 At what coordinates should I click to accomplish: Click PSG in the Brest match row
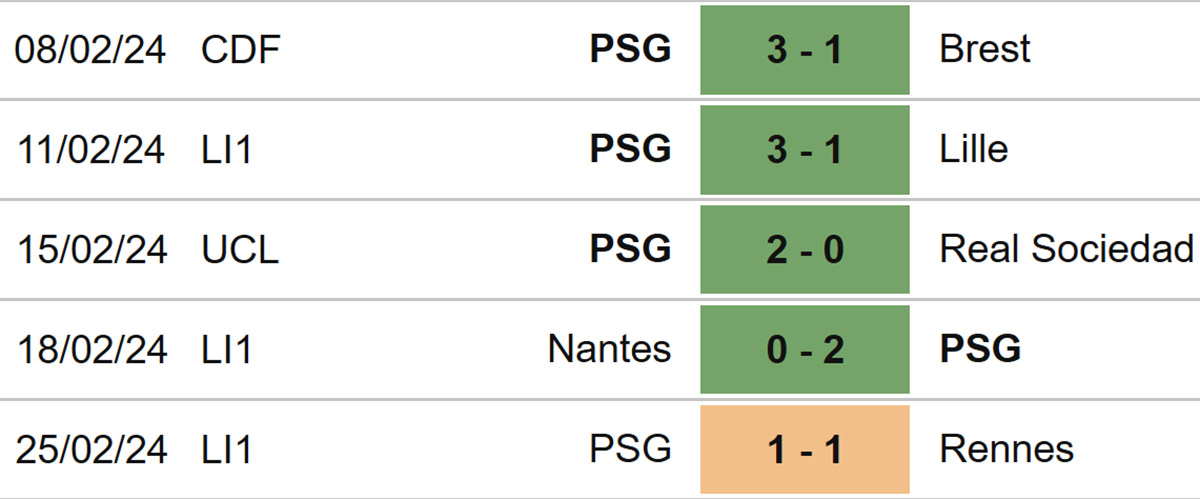pyautogui.click(x=631, y=49)
